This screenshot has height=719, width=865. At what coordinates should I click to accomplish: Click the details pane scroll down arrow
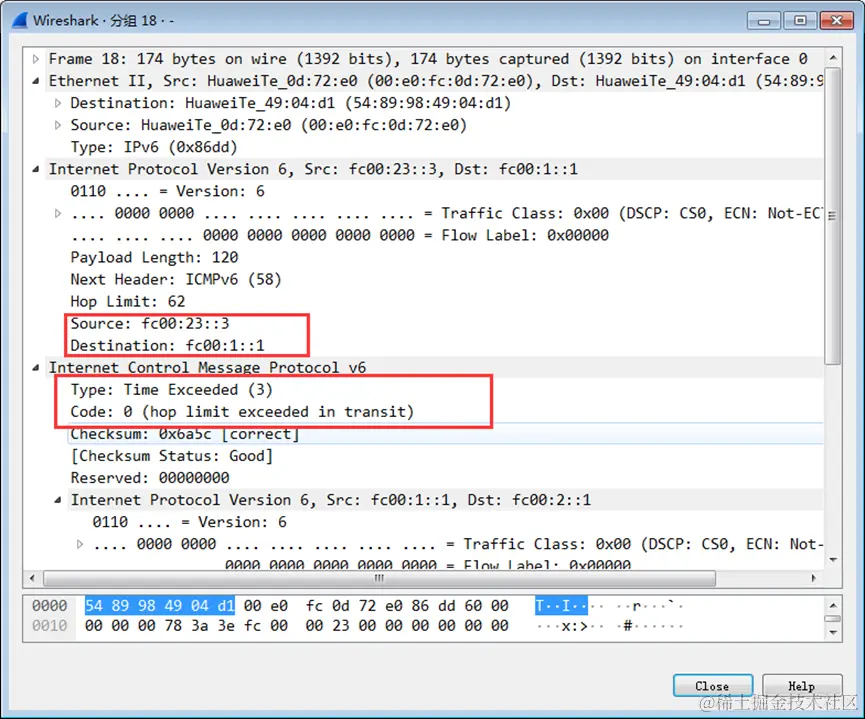(x=833, y=560)
